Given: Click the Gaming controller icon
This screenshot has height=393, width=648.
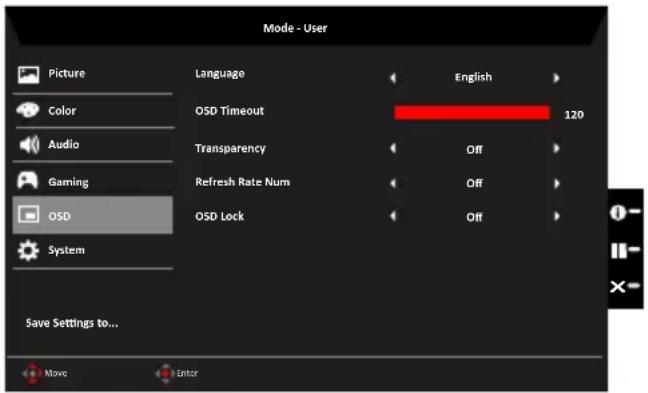Looking at the screenshot, I should pyautogui.click(x=28, y=181).
